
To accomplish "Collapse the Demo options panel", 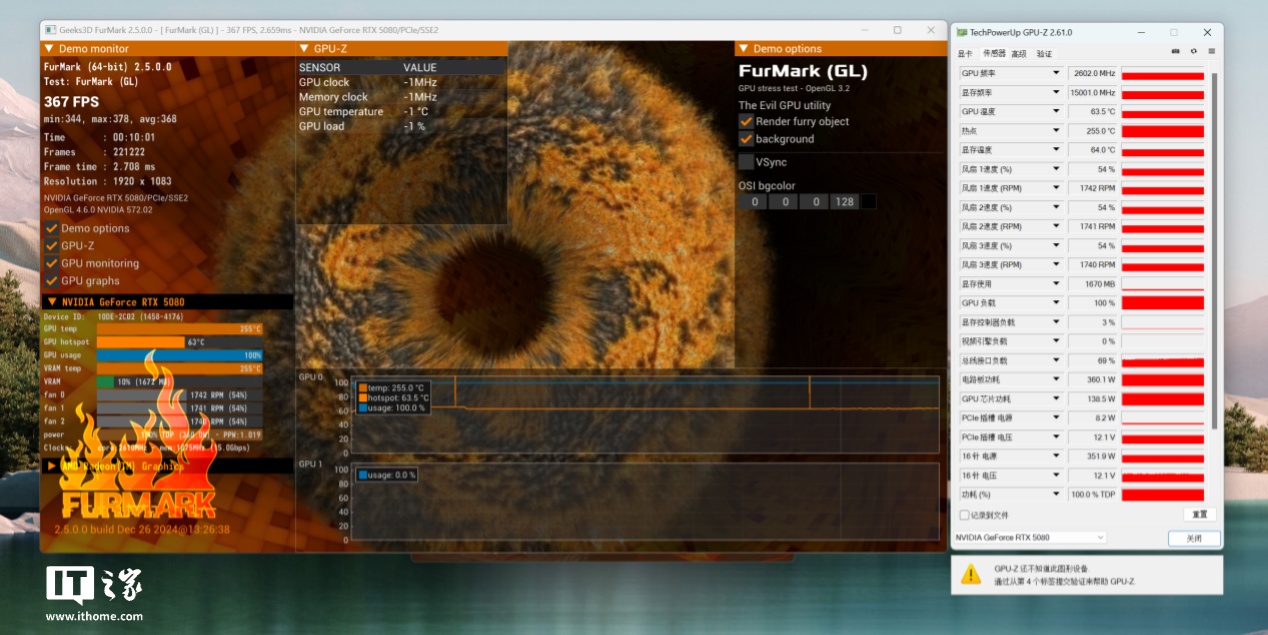I will coord(742,49).
